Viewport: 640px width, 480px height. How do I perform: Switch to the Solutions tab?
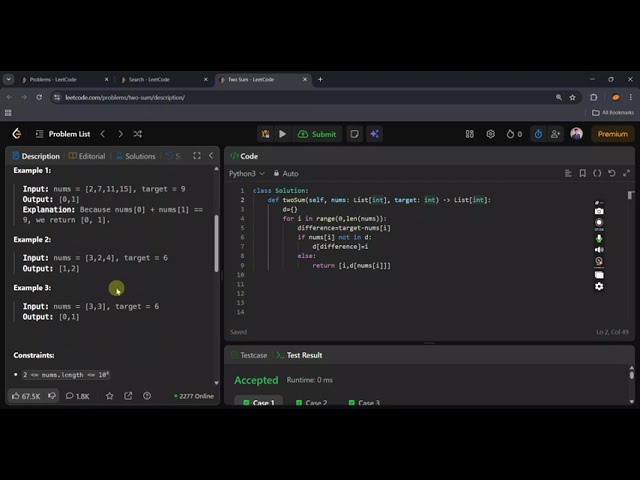(136, 156)
